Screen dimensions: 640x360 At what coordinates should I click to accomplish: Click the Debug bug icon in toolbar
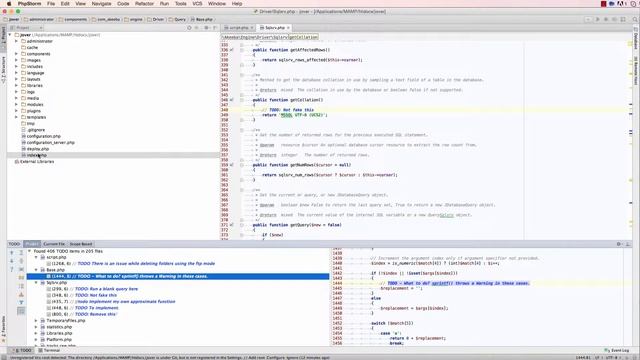606,19
